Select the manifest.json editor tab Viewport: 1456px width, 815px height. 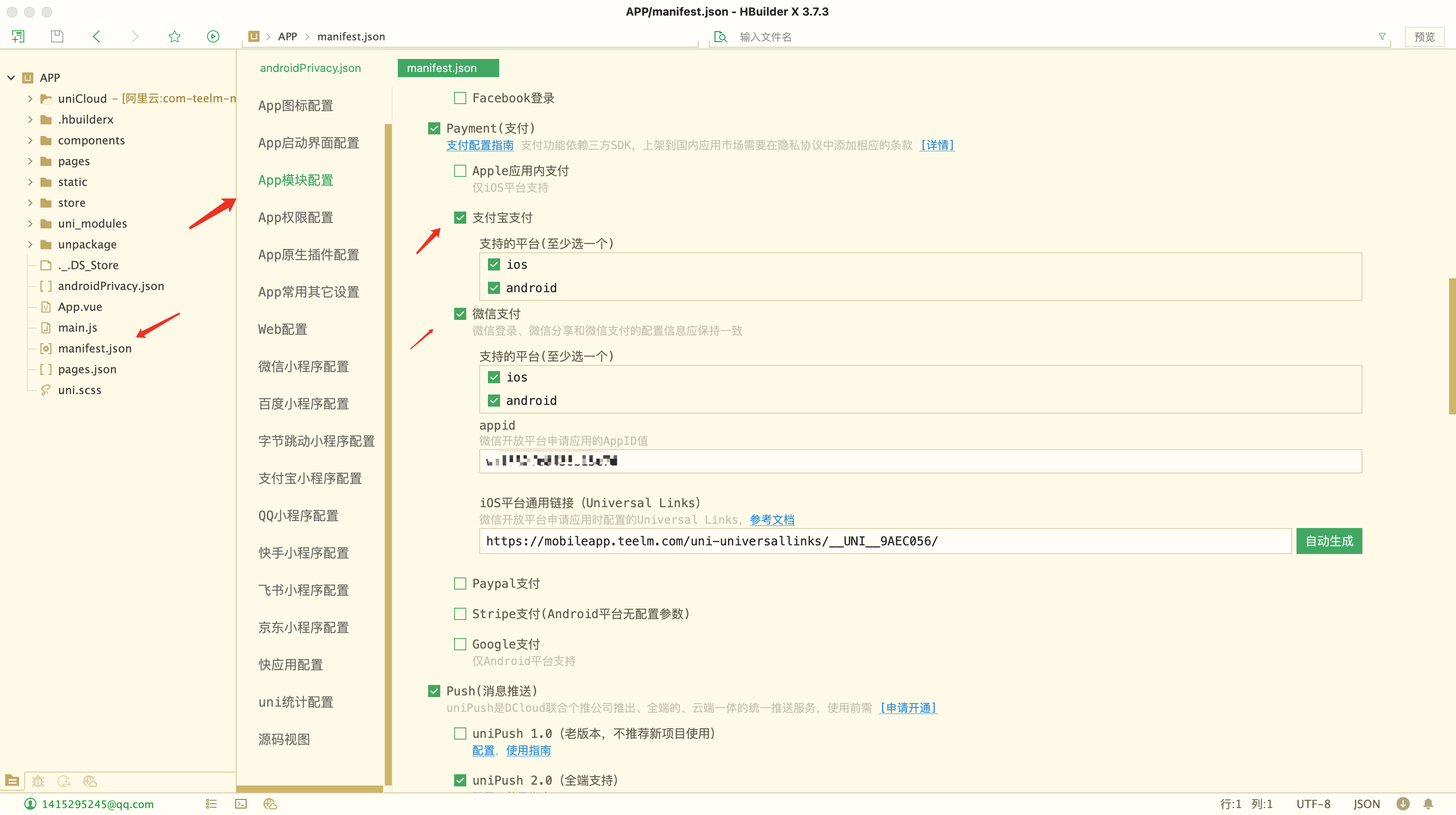click(x=448, y=68)
